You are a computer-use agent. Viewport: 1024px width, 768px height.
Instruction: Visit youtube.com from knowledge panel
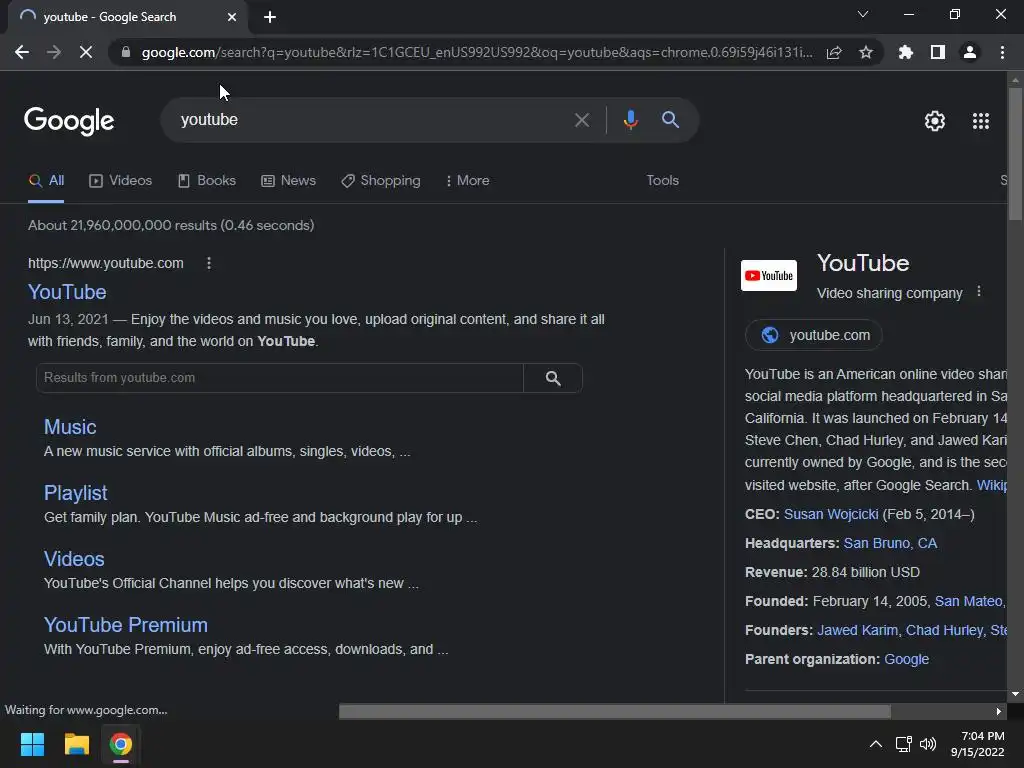[x=814, y=335]
